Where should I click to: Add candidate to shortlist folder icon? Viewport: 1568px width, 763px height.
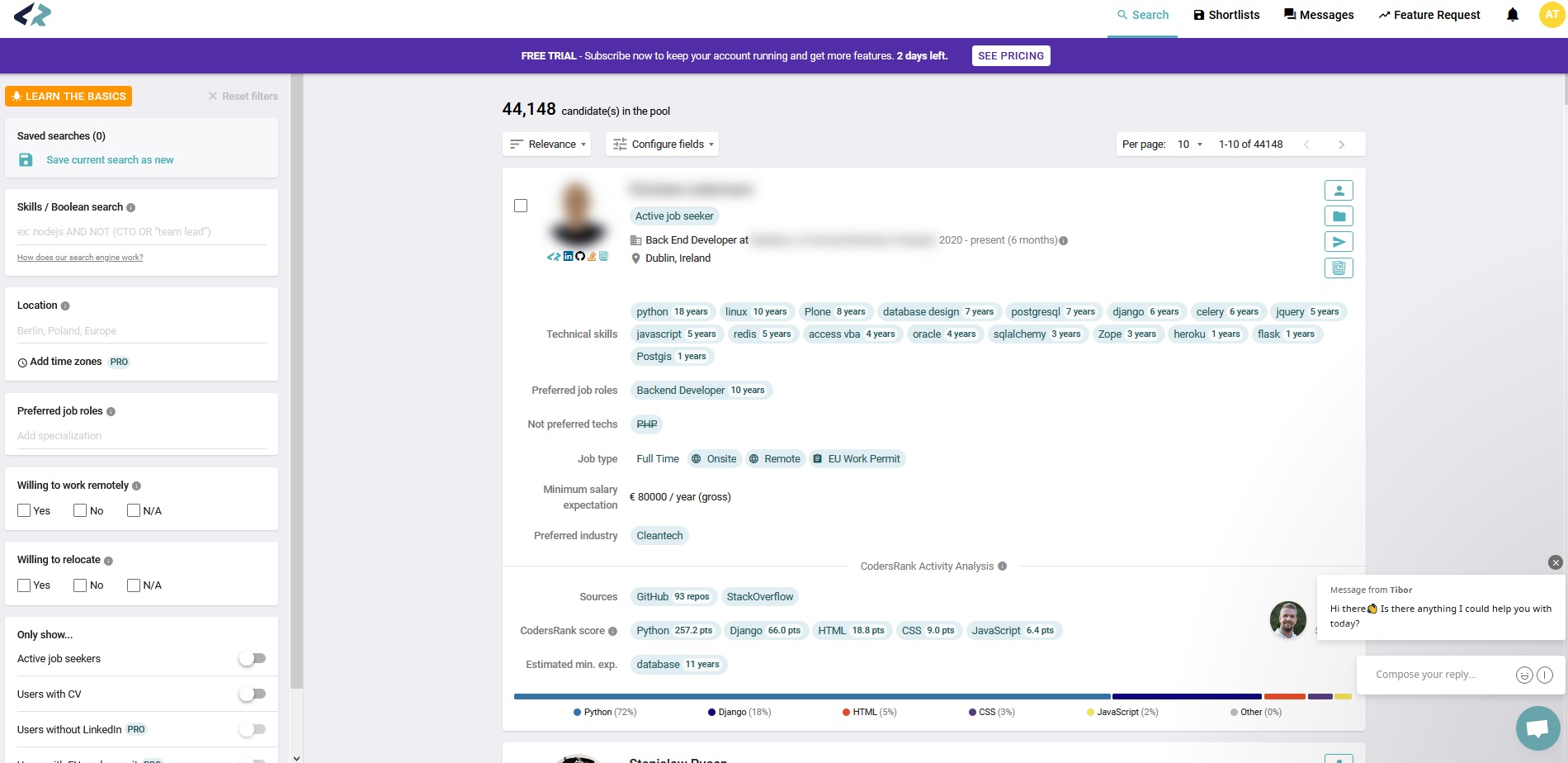pyautogui.click(x=1339, y=216)
